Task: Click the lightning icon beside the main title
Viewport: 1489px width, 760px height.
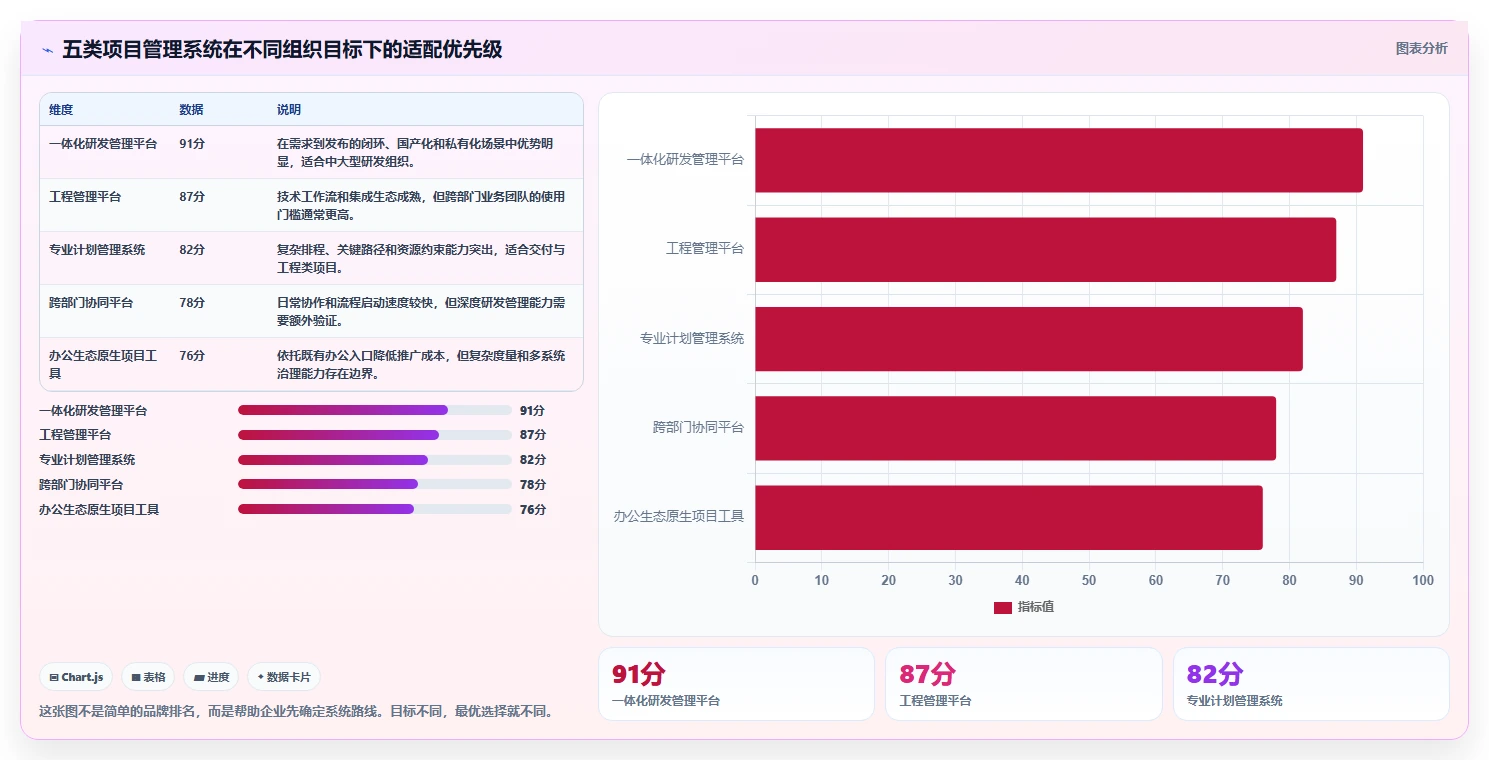Action: point(47,50)
